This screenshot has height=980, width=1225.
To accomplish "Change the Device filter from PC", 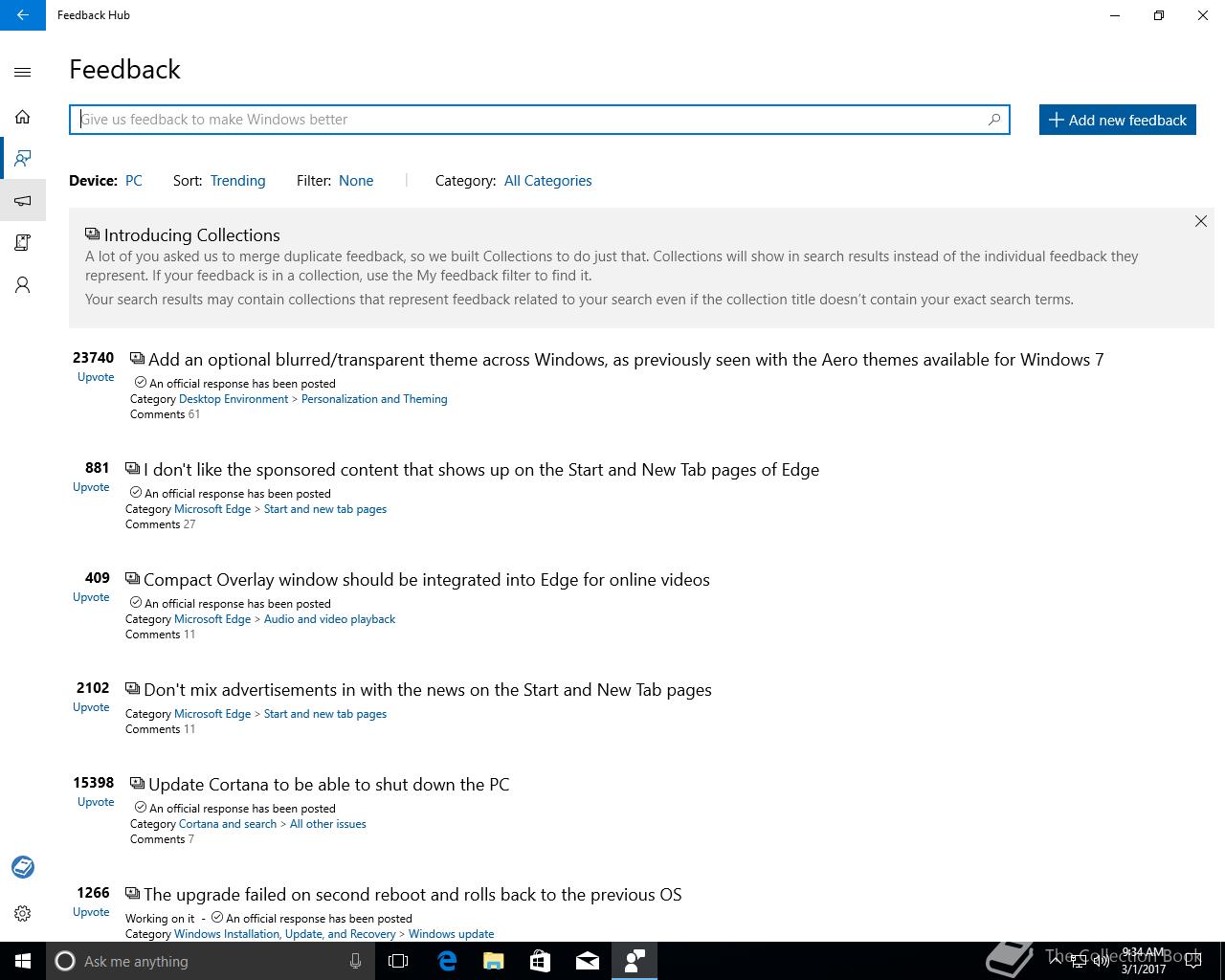I will pyautogui.click(x=134, y=181).
